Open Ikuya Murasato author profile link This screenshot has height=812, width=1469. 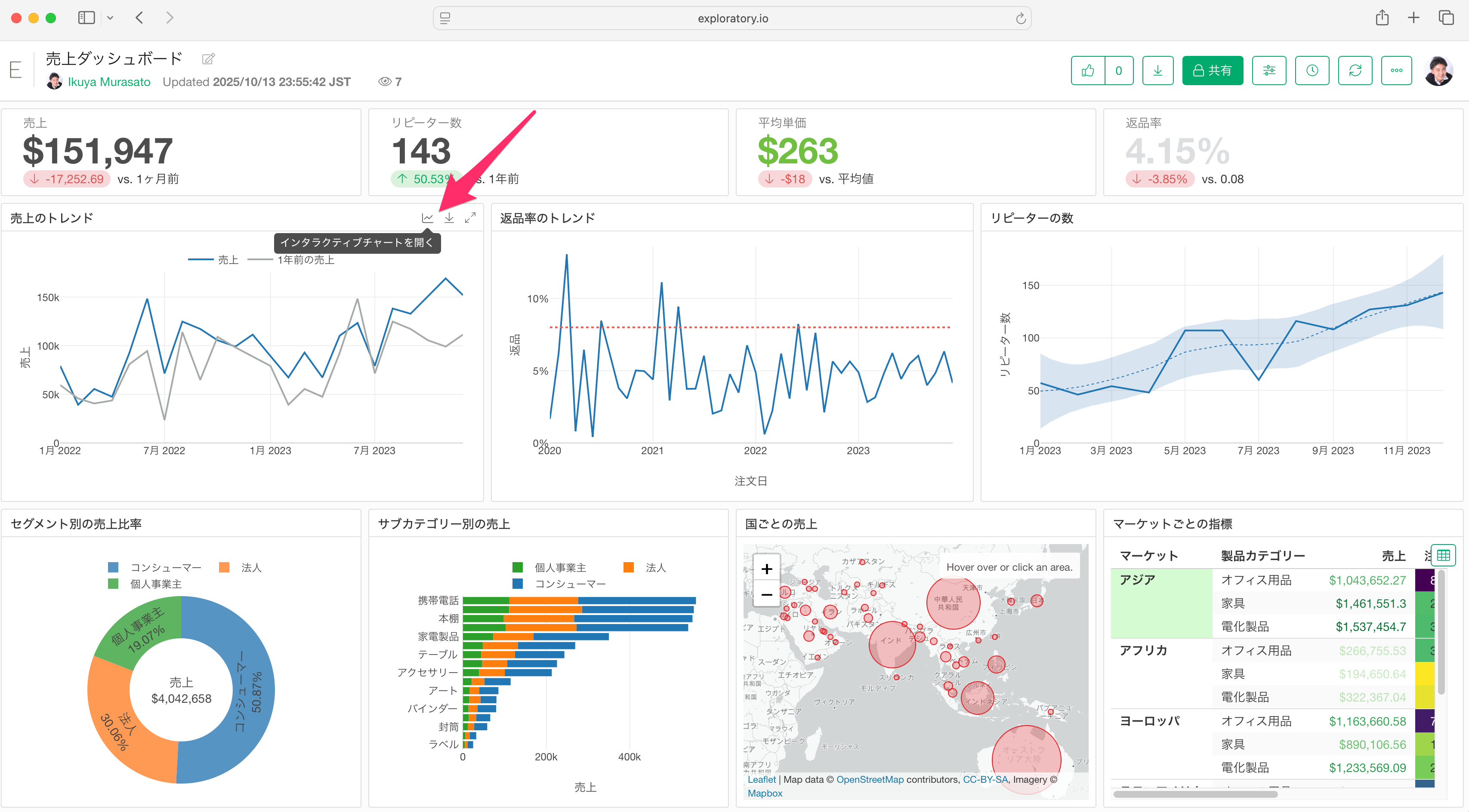[x=109, y=82]
